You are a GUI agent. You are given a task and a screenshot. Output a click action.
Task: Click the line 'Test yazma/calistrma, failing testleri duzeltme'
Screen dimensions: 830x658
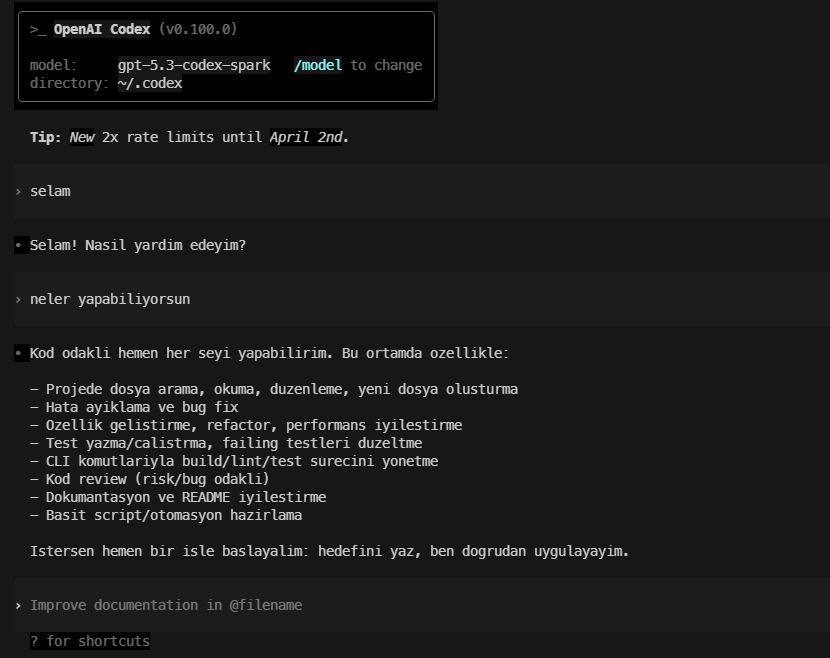pos(226,443)
